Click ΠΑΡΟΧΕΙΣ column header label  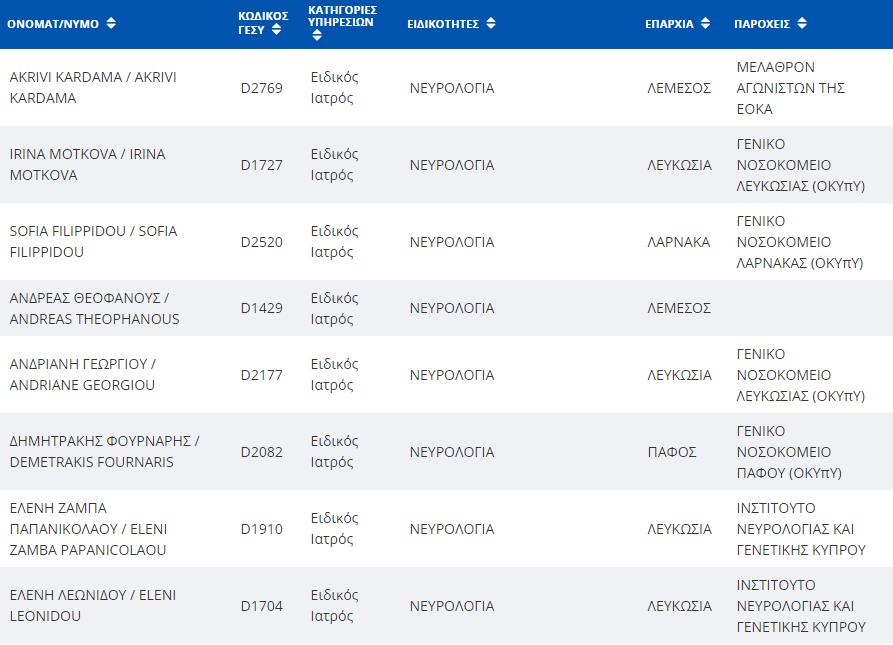[762, 23]
